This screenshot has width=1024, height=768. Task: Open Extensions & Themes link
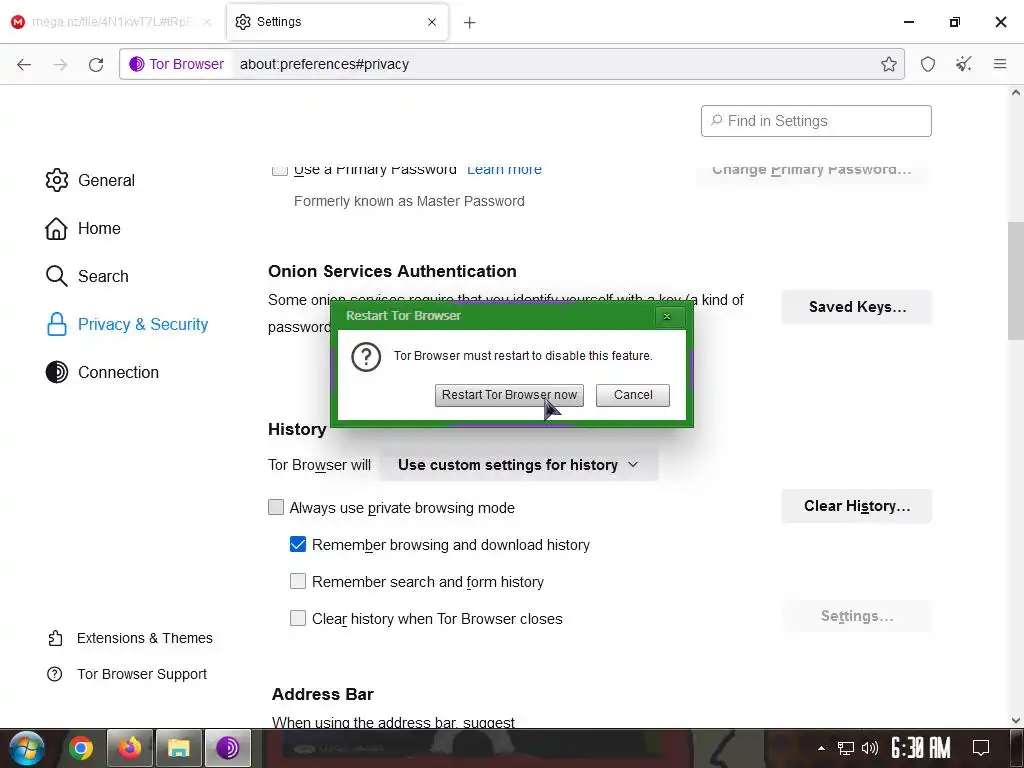click(130, 638)
